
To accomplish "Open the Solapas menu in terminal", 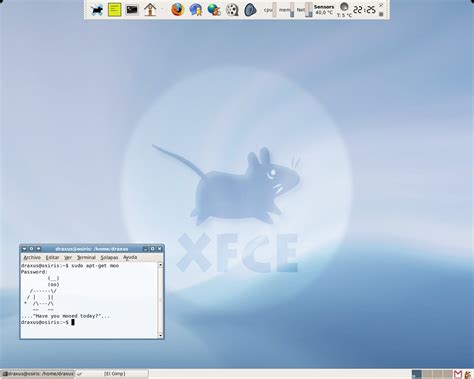I will tap(109, 257).
